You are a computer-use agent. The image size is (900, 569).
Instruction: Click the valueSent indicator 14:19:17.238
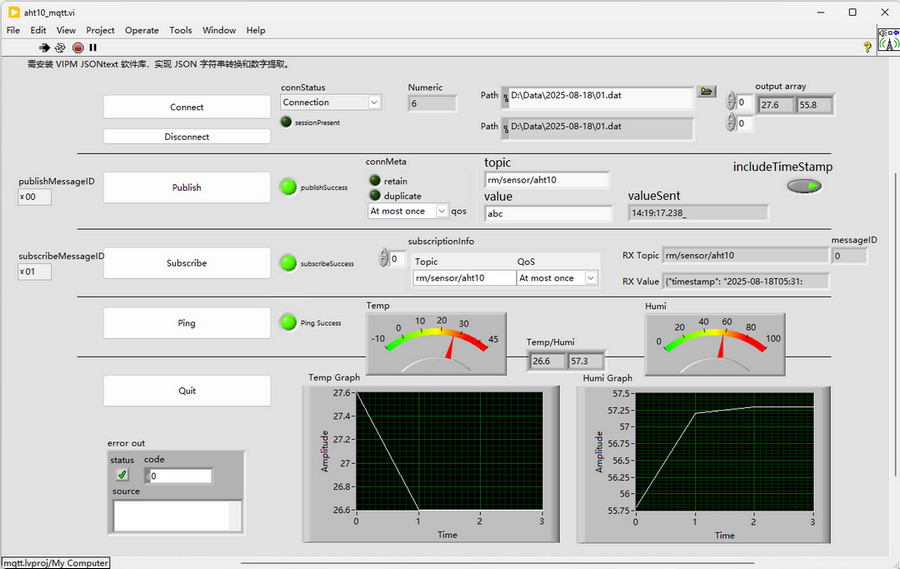tap(699, 213)
